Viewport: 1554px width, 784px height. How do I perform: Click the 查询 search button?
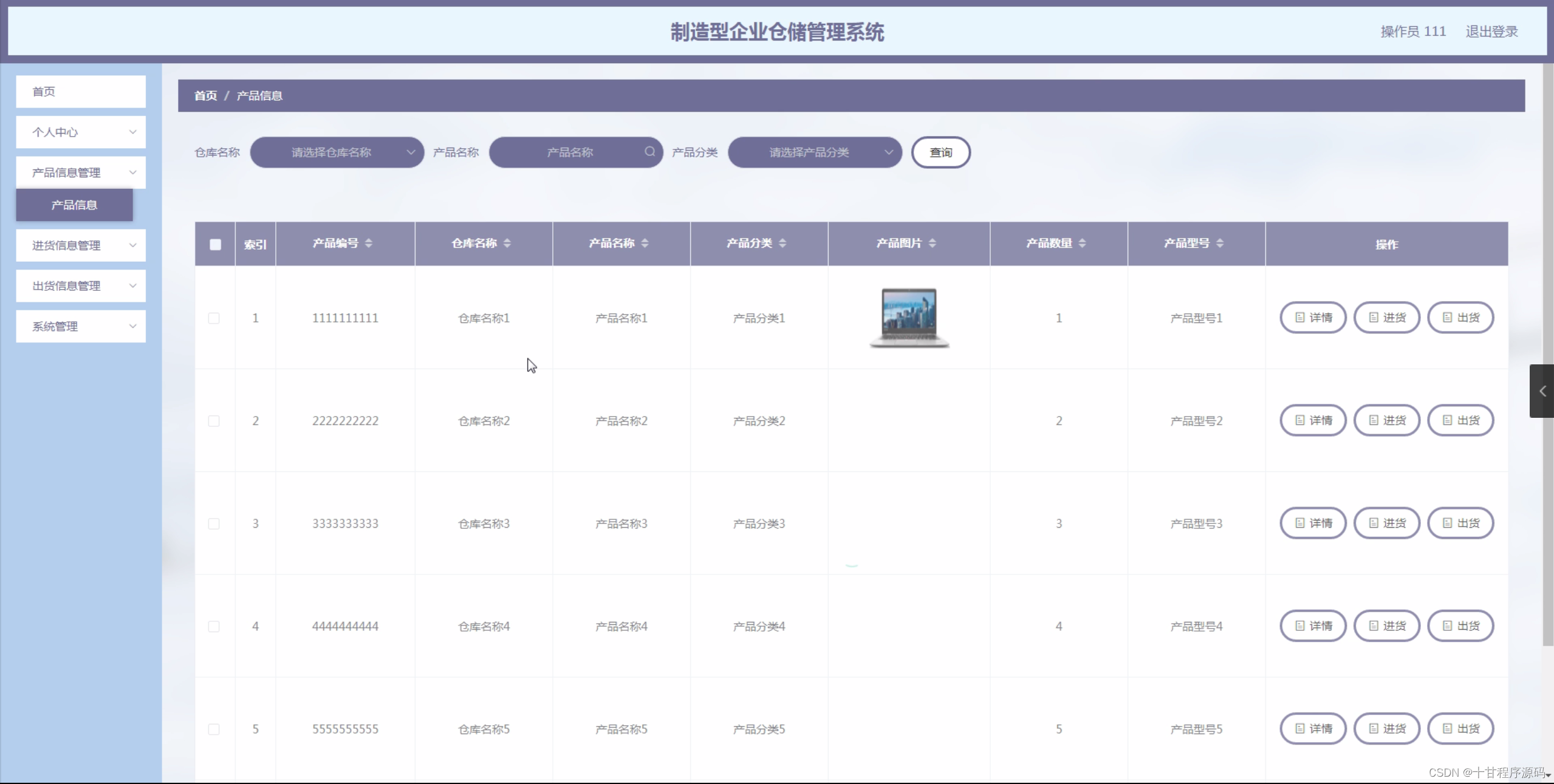pyautogui.click(x=940, y=152)
